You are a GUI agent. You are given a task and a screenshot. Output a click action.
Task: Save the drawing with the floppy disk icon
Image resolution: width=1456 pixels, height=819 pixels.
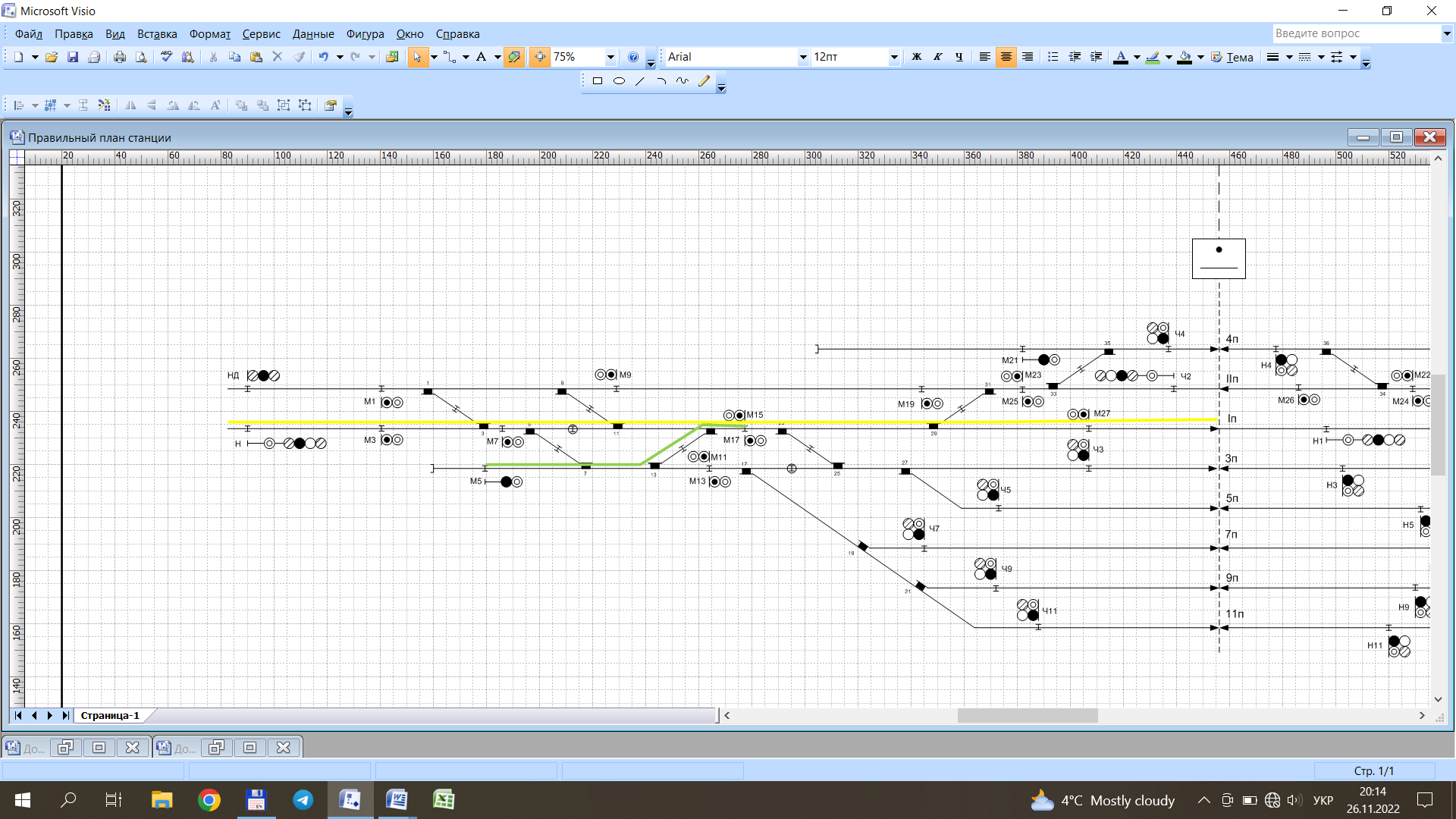(73, 57)
